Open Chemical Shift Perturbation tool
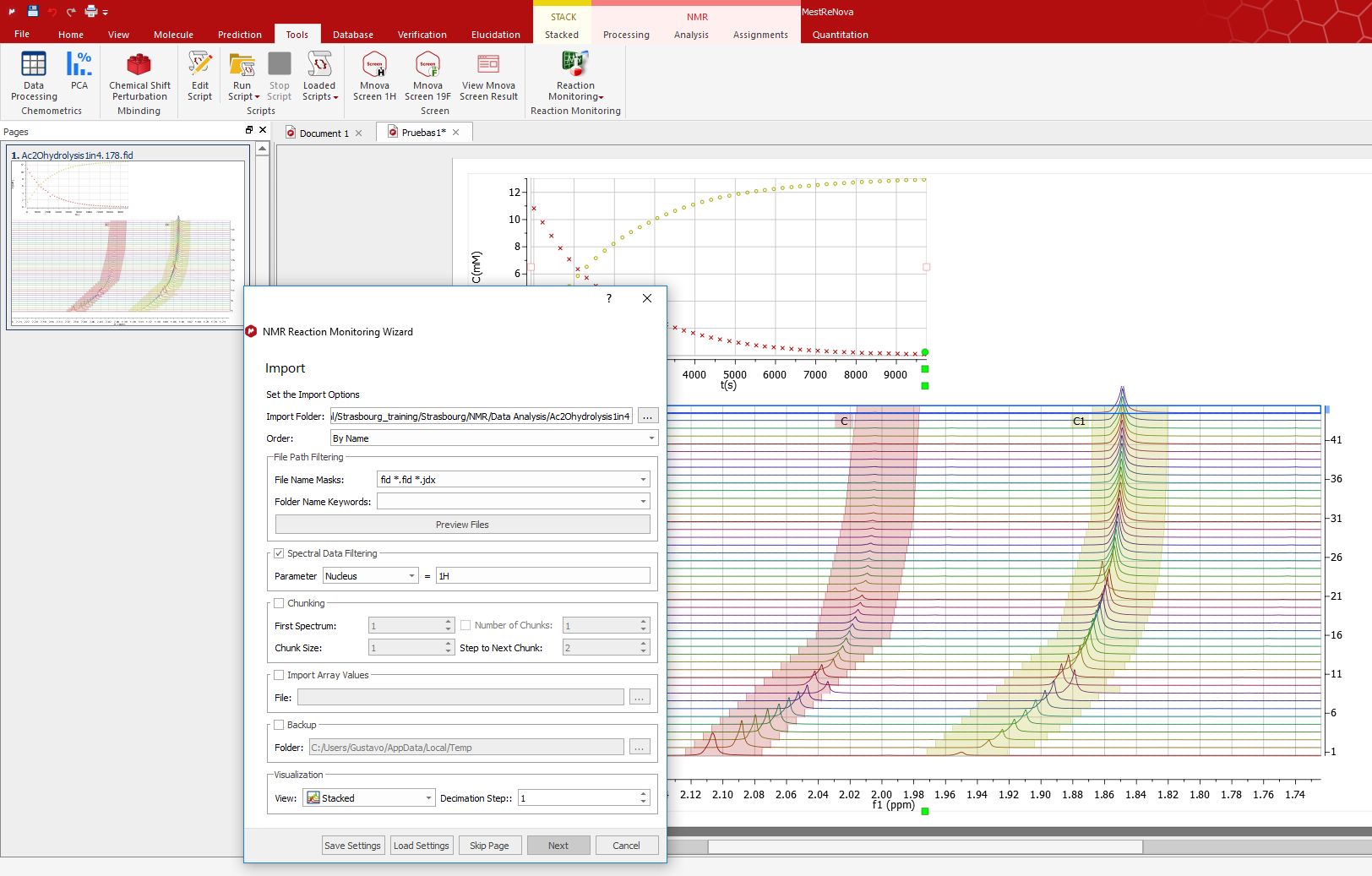Viewport: 1372px width, 876px height. pos(139,76)
